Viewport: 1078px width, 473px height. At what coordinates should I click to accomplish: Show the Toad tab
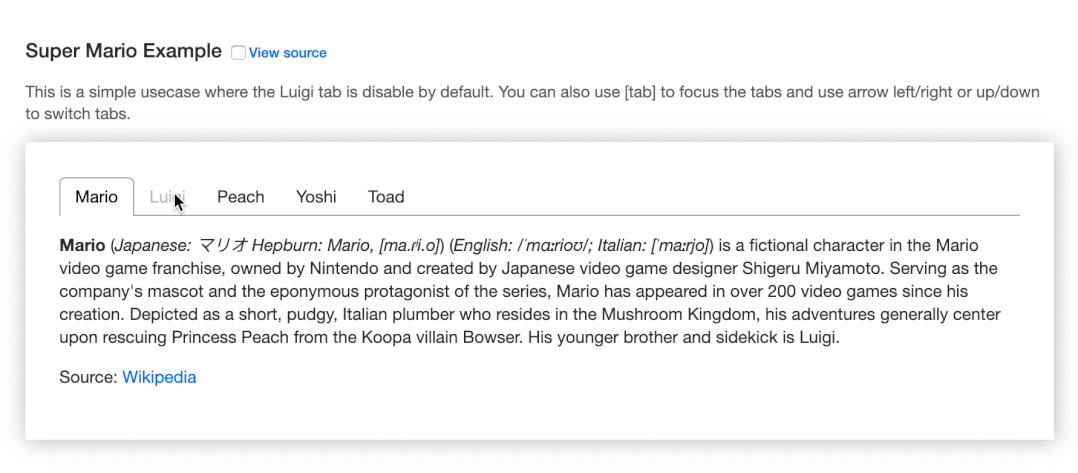[386, 197]
